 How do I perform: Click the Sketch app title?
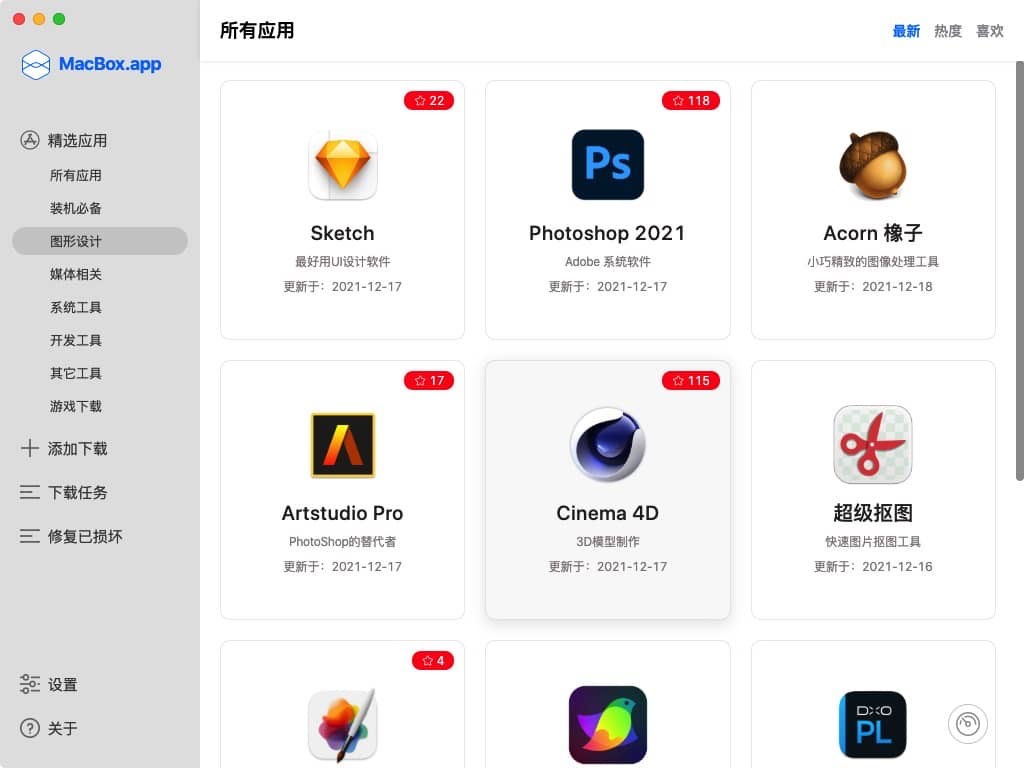point(343,233)
